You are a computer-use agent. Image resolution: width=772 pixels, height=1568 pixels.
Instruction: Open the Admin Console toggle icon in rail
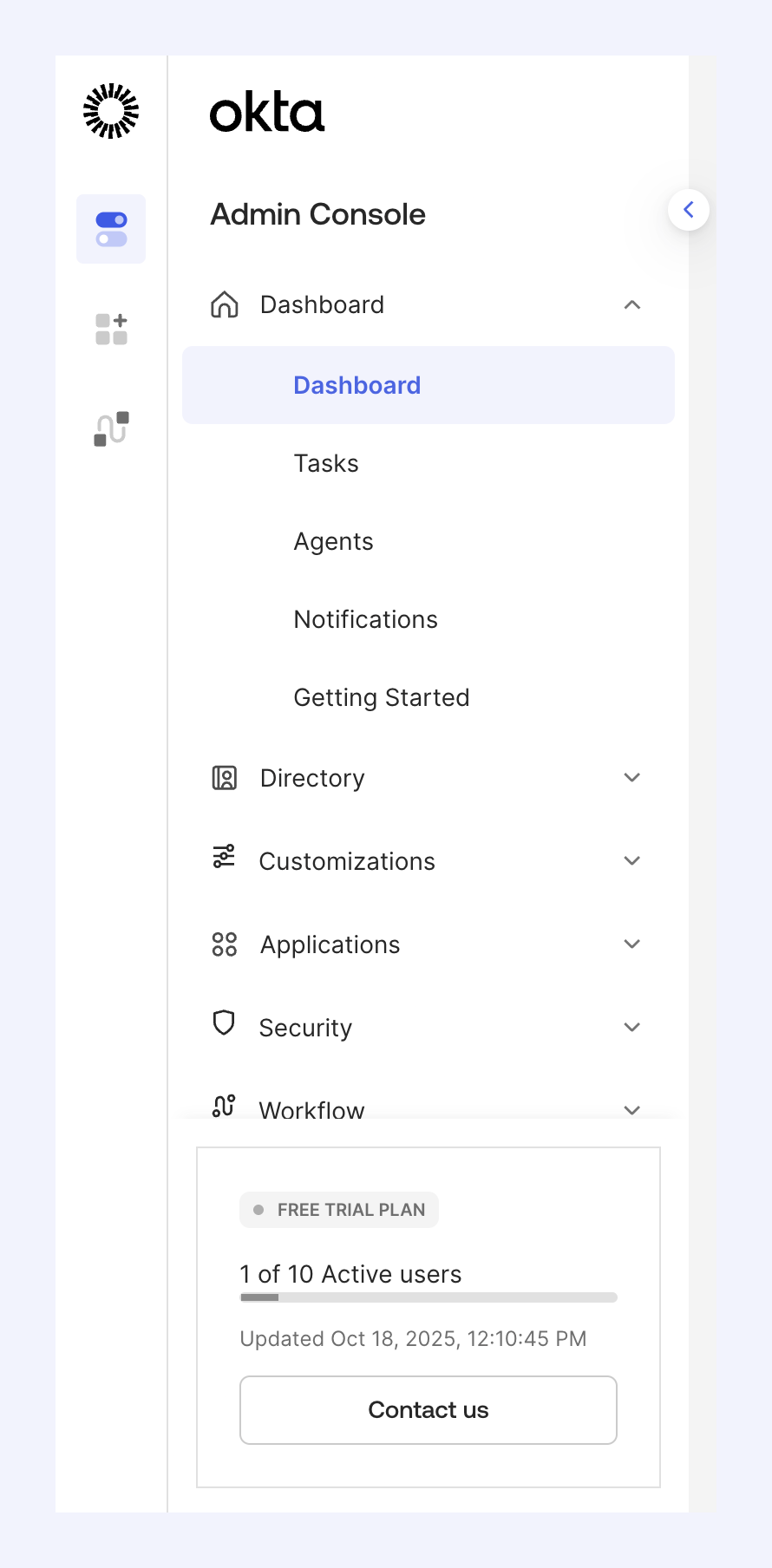click(111, 229)
